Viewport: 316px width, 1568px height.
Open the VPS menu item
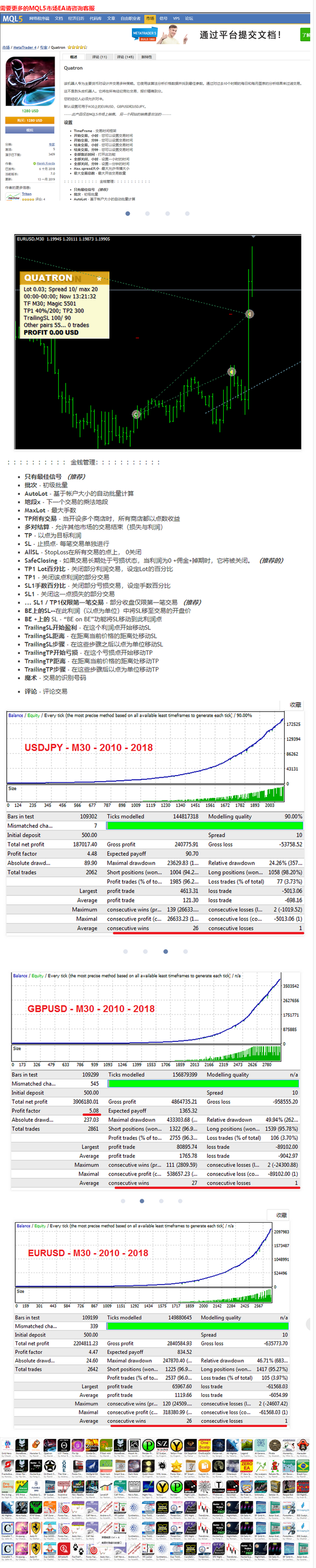[x=176, y=18]
